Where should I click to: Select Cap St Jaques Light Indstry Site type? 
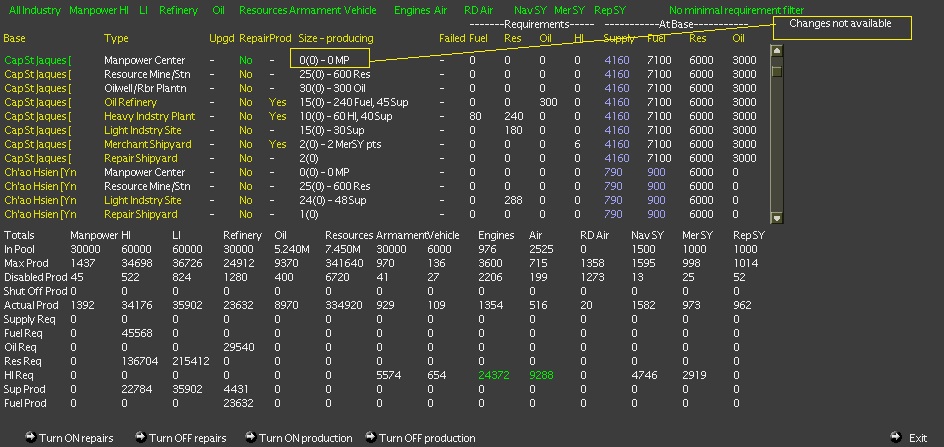(143, 130)
